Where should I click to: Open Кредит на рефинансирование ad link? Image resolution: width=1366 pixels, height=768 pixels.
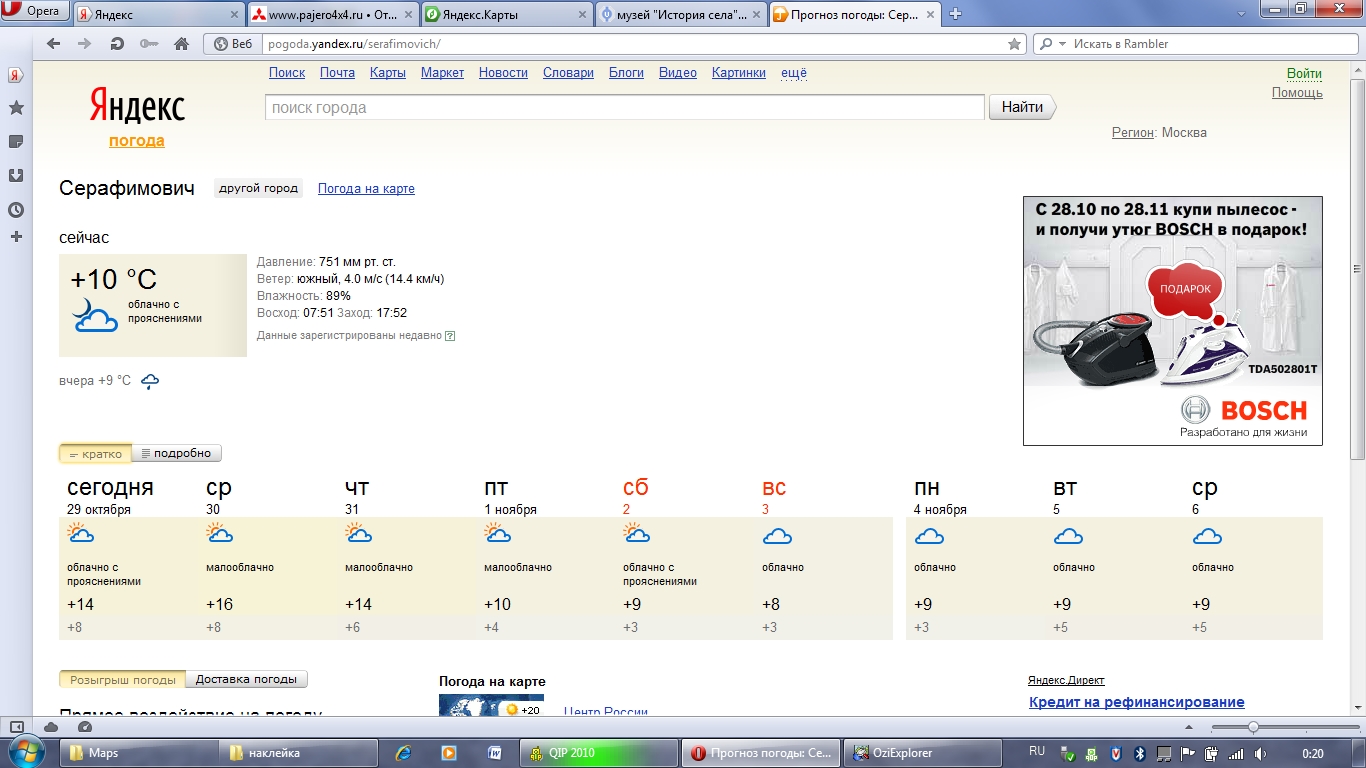[x=1137, y=702]
